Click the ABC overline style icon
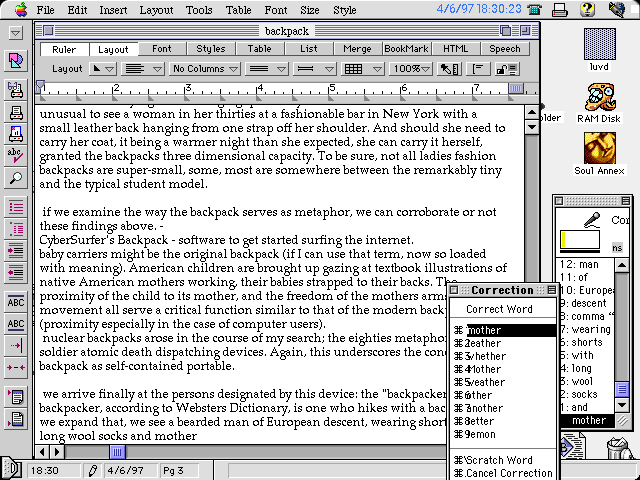640x480 pixels. tap(16, 302)
